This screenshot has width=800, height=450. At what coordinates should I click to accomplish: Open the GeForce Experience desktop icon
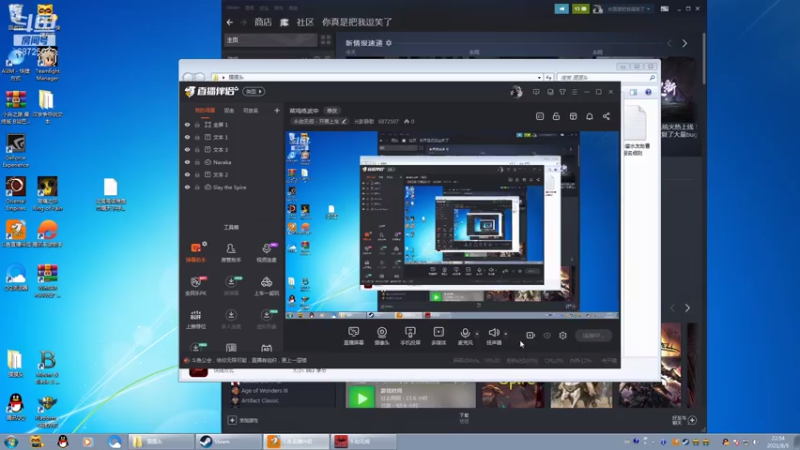16,151
